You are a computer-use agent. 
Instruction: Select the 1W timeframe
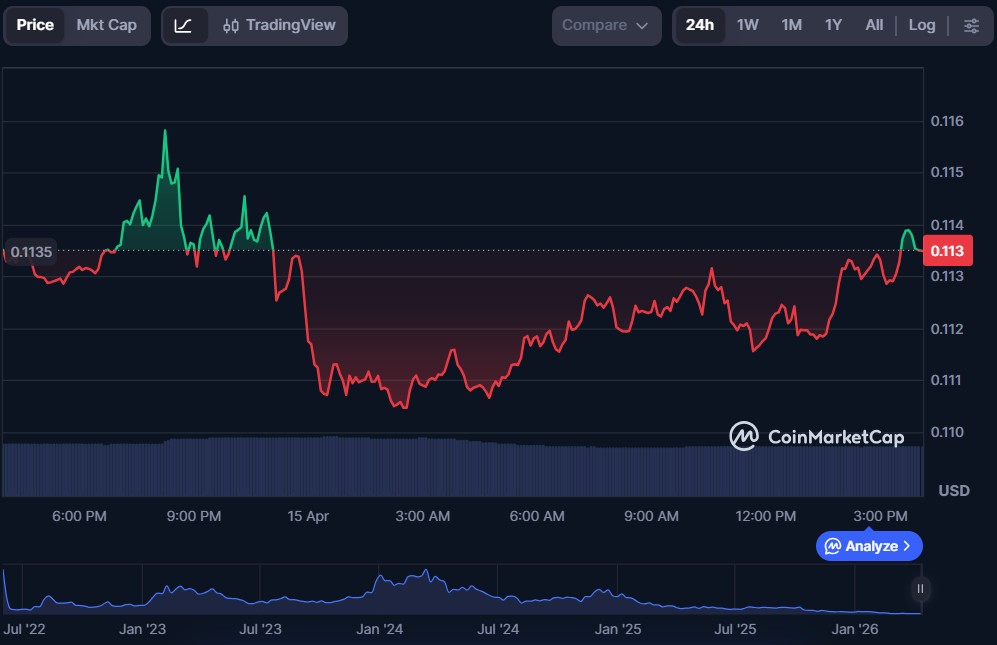click(748, 25)
